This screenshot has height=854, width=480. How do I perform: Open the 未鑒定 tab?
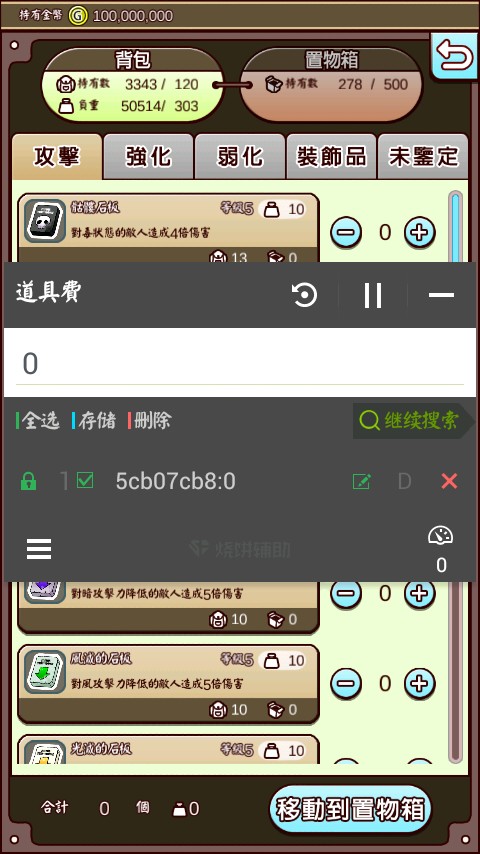point(423,157)
